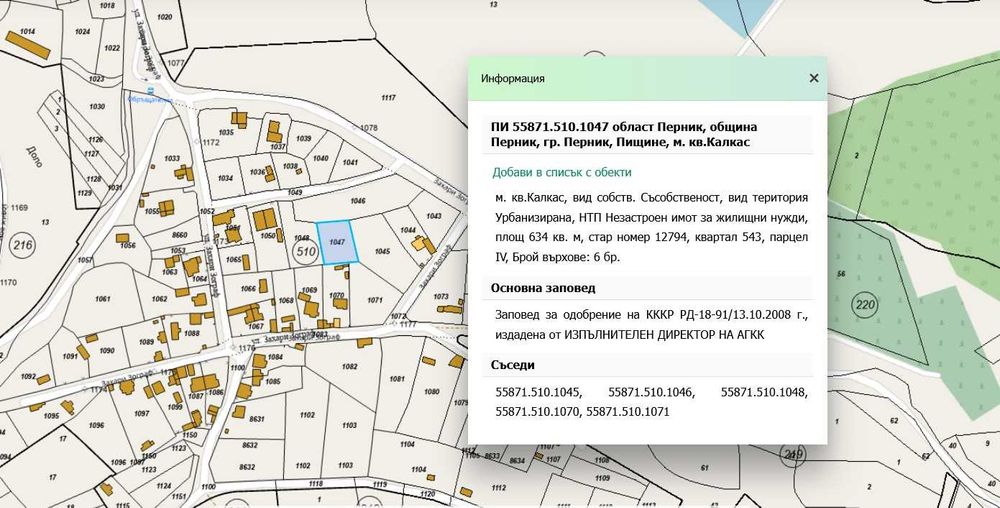The image size is (1000, 508).
Task: Click the 'Основна заповед' section heading
Action: pos(543,288)
